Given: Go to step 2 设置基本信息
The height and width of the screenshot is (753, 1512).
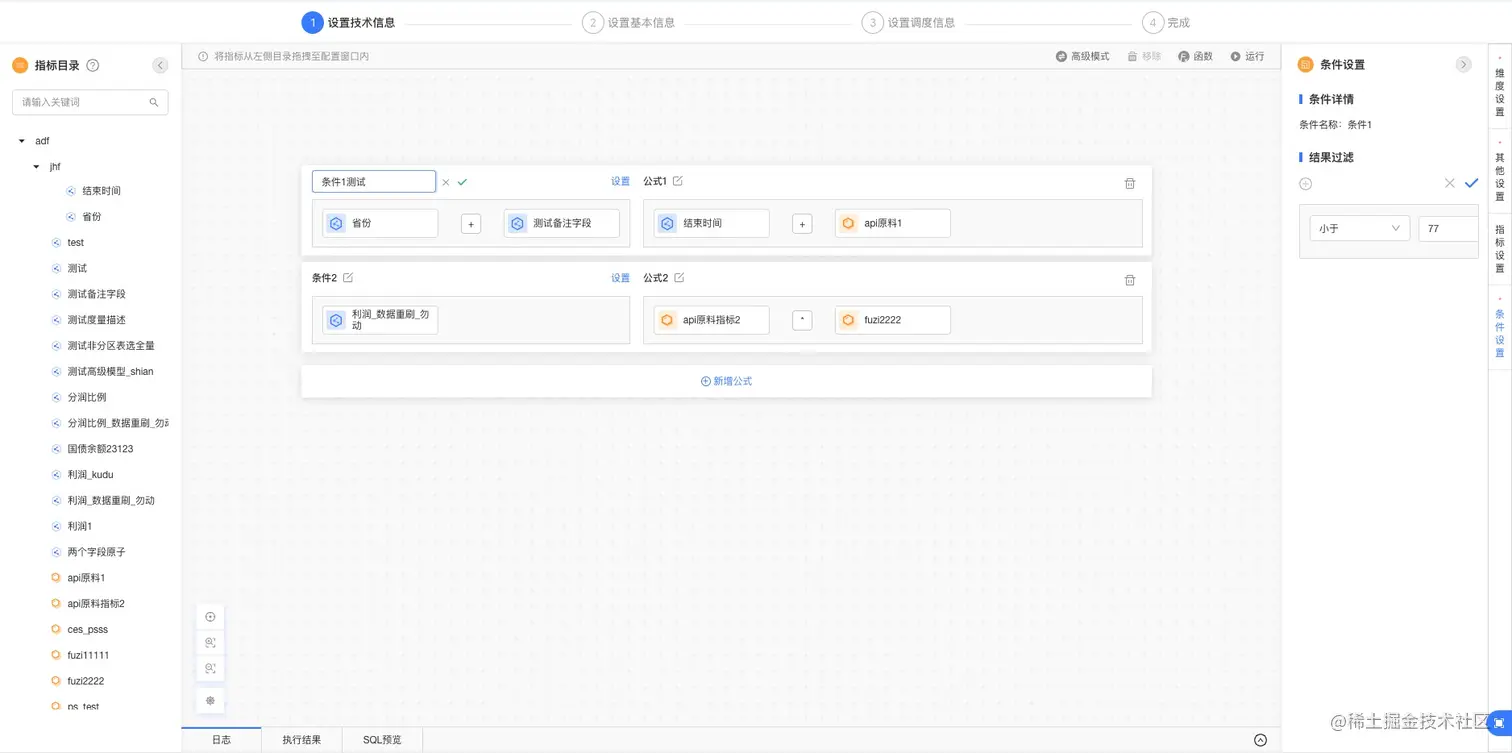Looking at the screenshot, I should (629, 22).
